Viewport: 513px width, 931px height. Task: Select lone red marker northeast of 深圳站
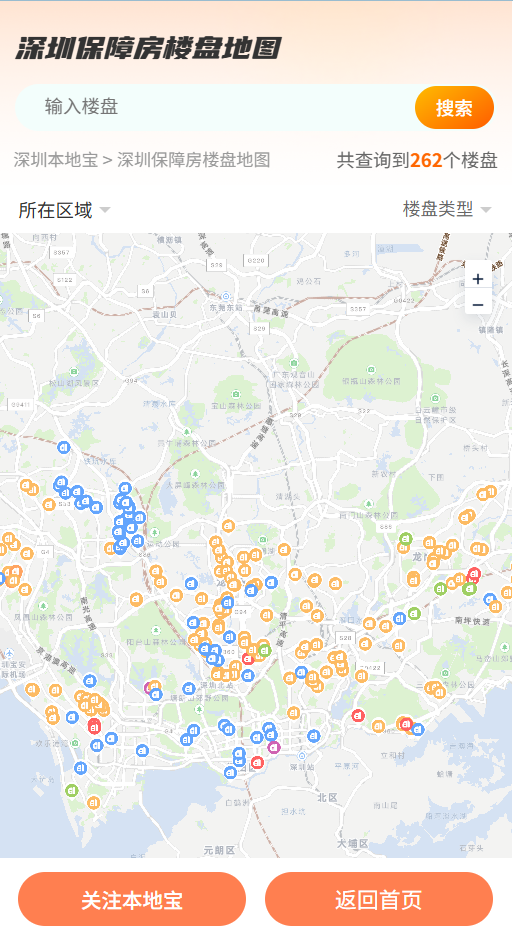358,715
